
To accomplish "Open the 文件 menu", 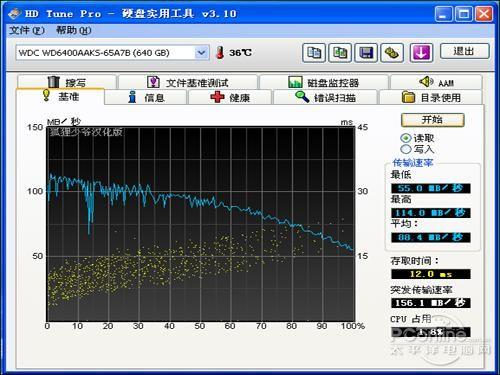I will [27, 30].
